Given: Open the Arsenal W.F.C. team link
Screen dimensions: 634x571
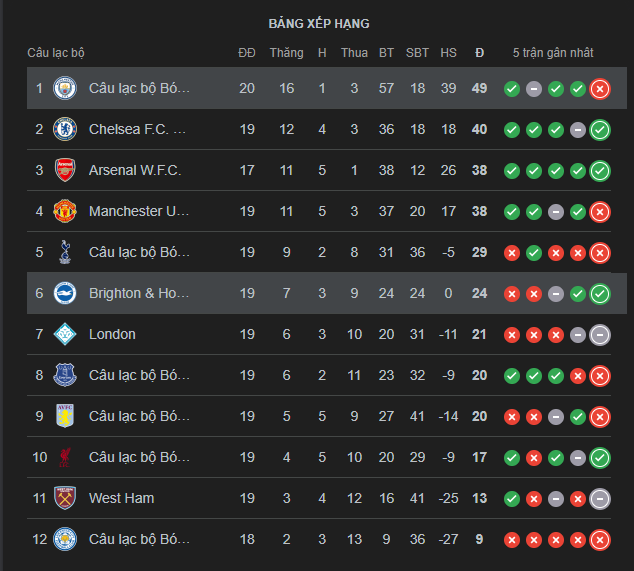Looking at the screenshot, I should coord(135,170).
